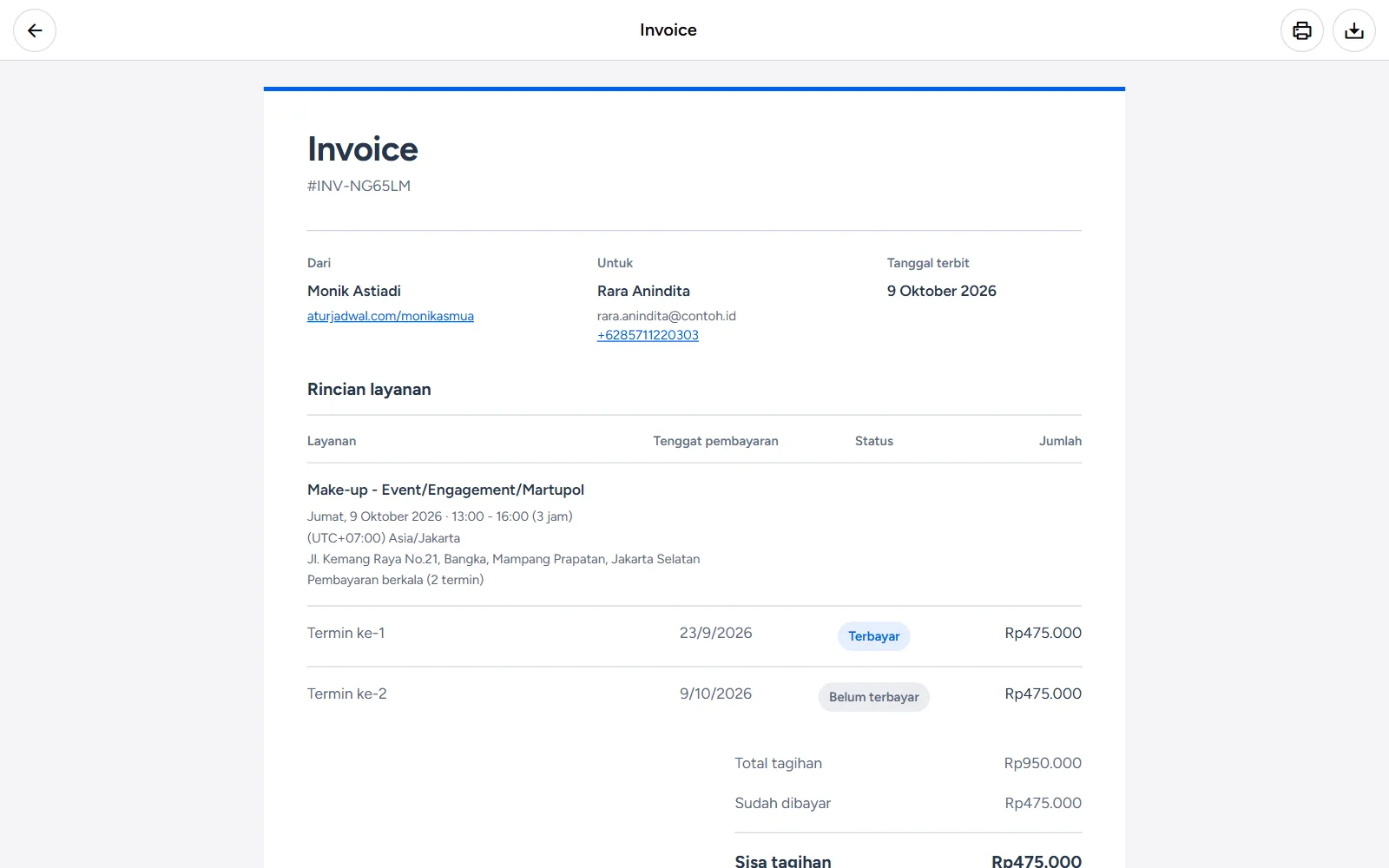Click the Sudah dibayar label
The image size is (1389, 868).
(783, 803)
